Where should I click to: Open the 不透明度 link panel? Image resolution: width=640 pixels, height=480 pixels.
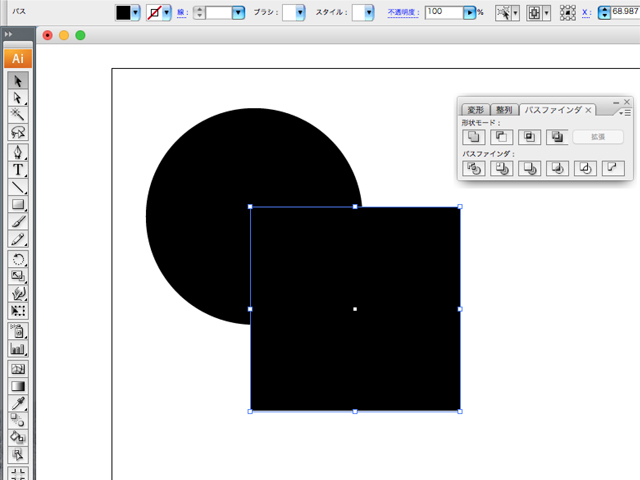[403, 13]
